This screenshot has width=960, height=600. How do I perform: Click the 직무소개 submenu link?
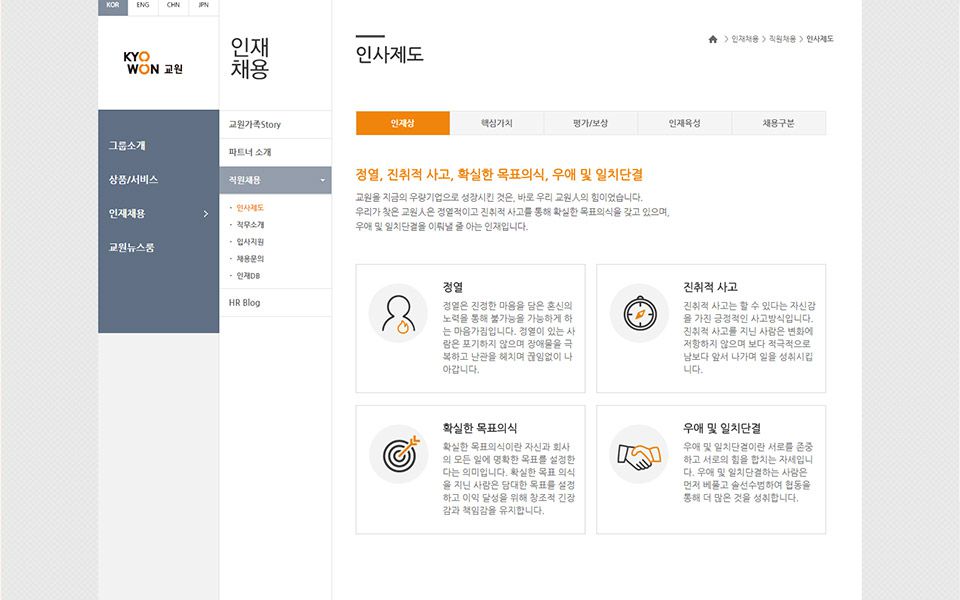pos(250,225)
